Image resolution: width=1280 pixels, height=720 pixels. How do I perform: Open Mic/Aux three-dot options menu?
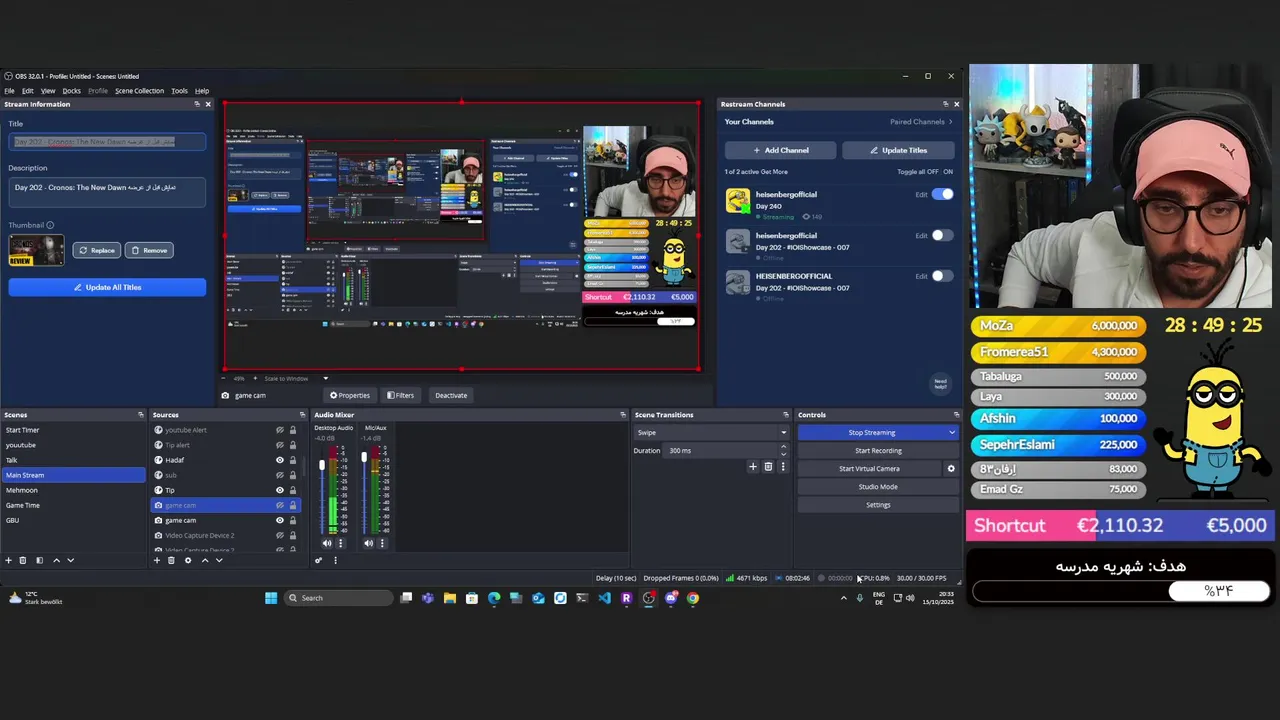[382, 543]
